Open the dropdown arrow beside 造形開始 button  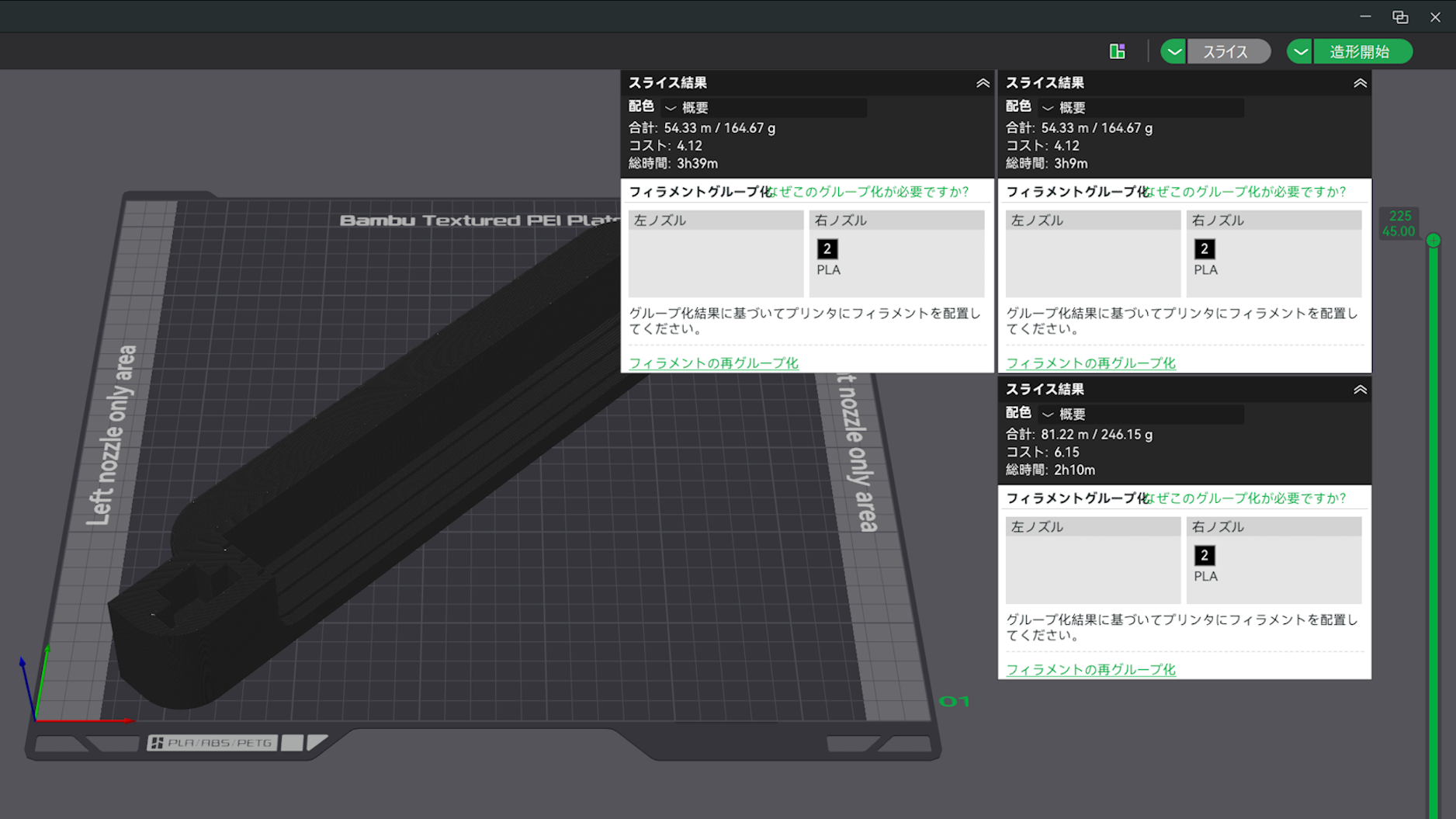(x=1300, y=52)
